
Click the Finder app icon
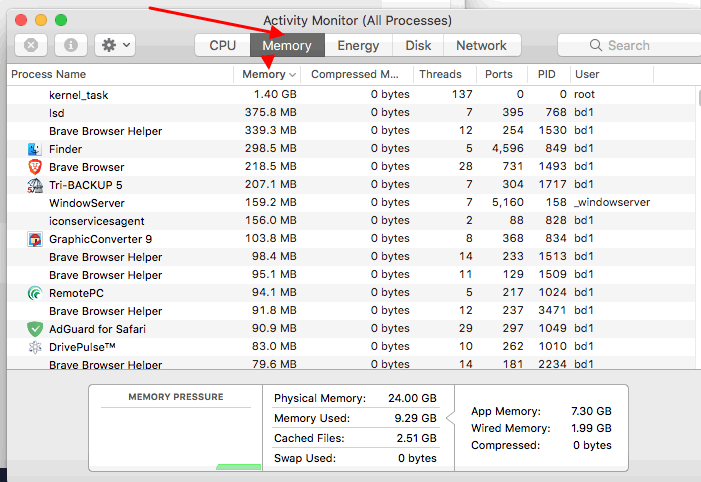[35, 149]
